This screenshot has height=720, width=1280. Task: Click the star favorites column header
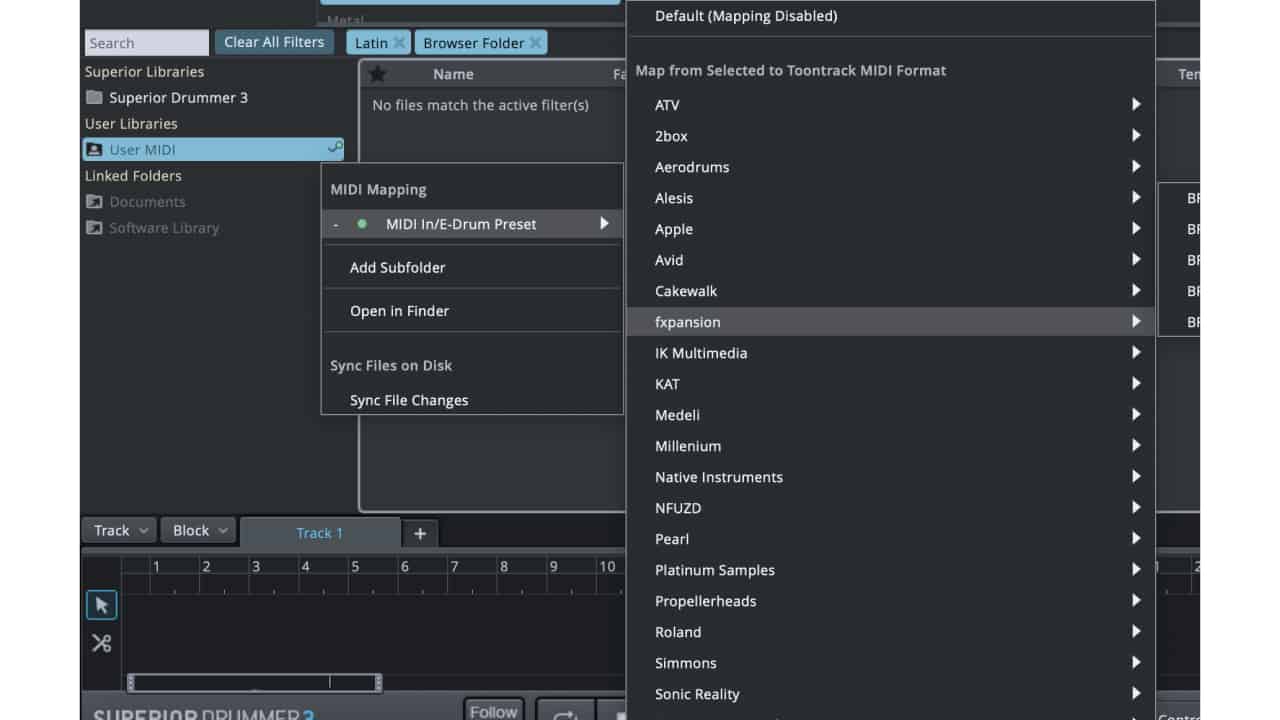(x=377, y=74)
